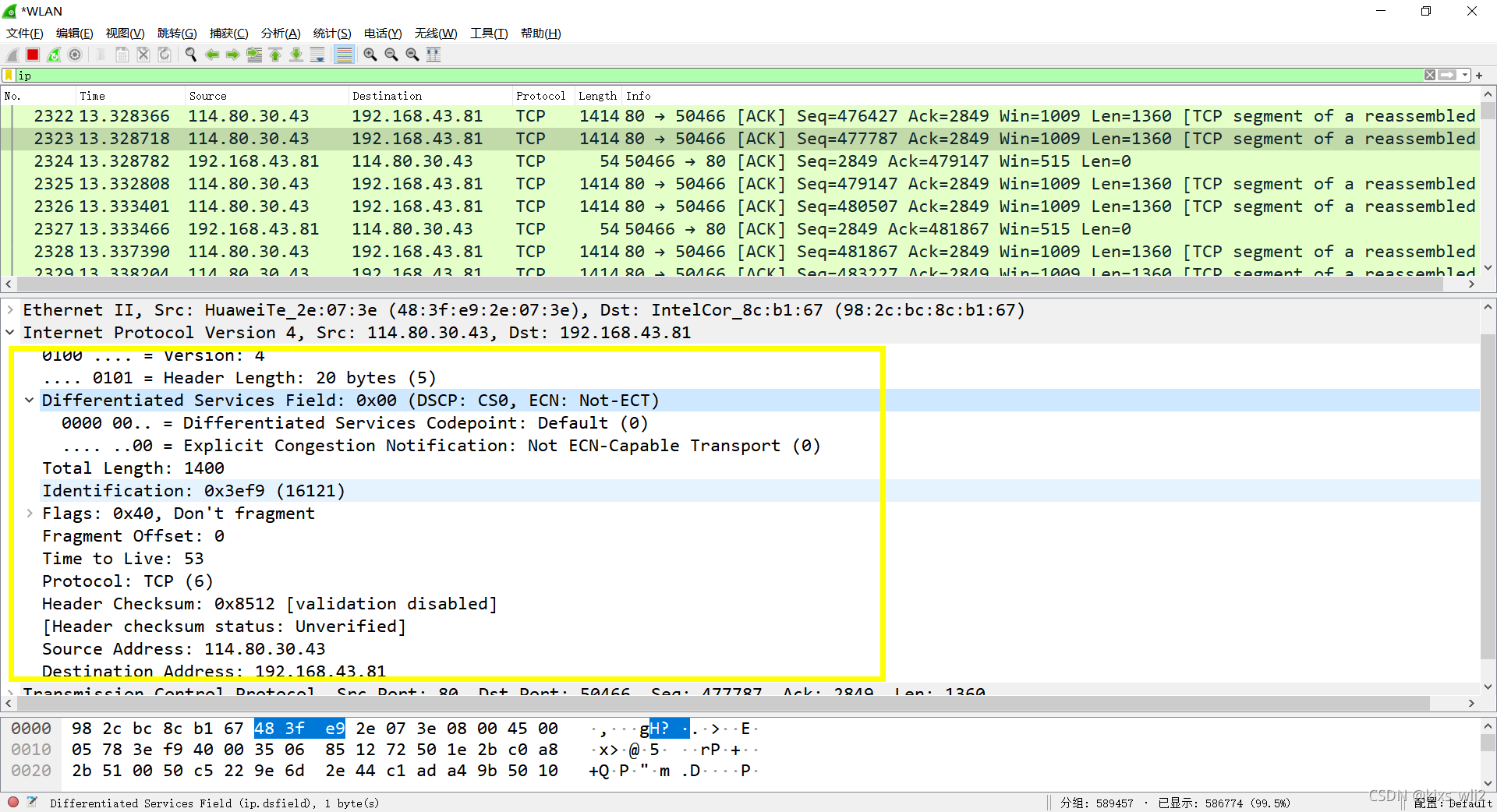
Task: Open the 无线(W) menu
Action: pyautogui.click(x=436, y=34)
